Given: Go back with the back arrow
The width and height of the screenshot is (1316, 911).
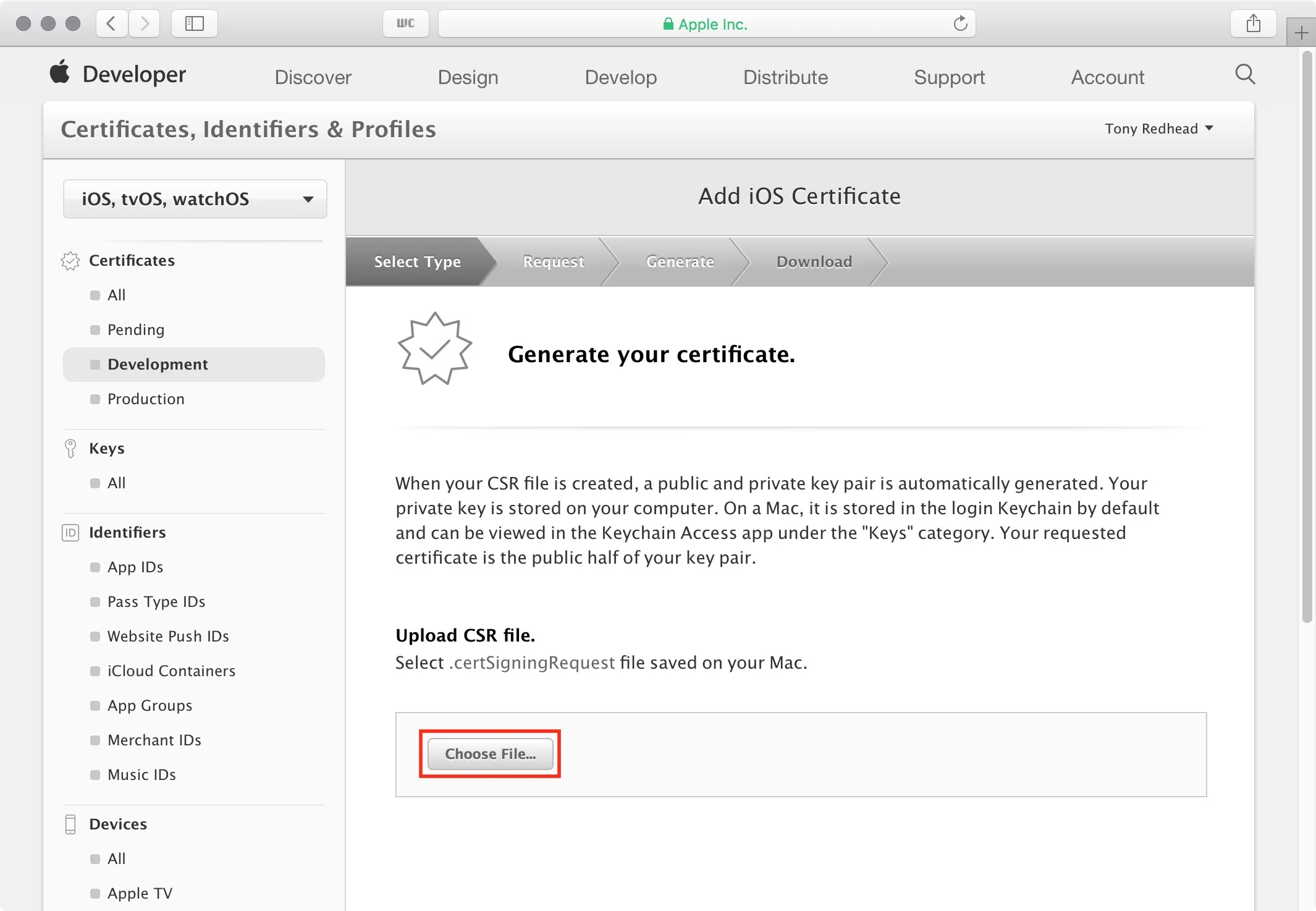Looking at the screenshot, I should [112, 24].
